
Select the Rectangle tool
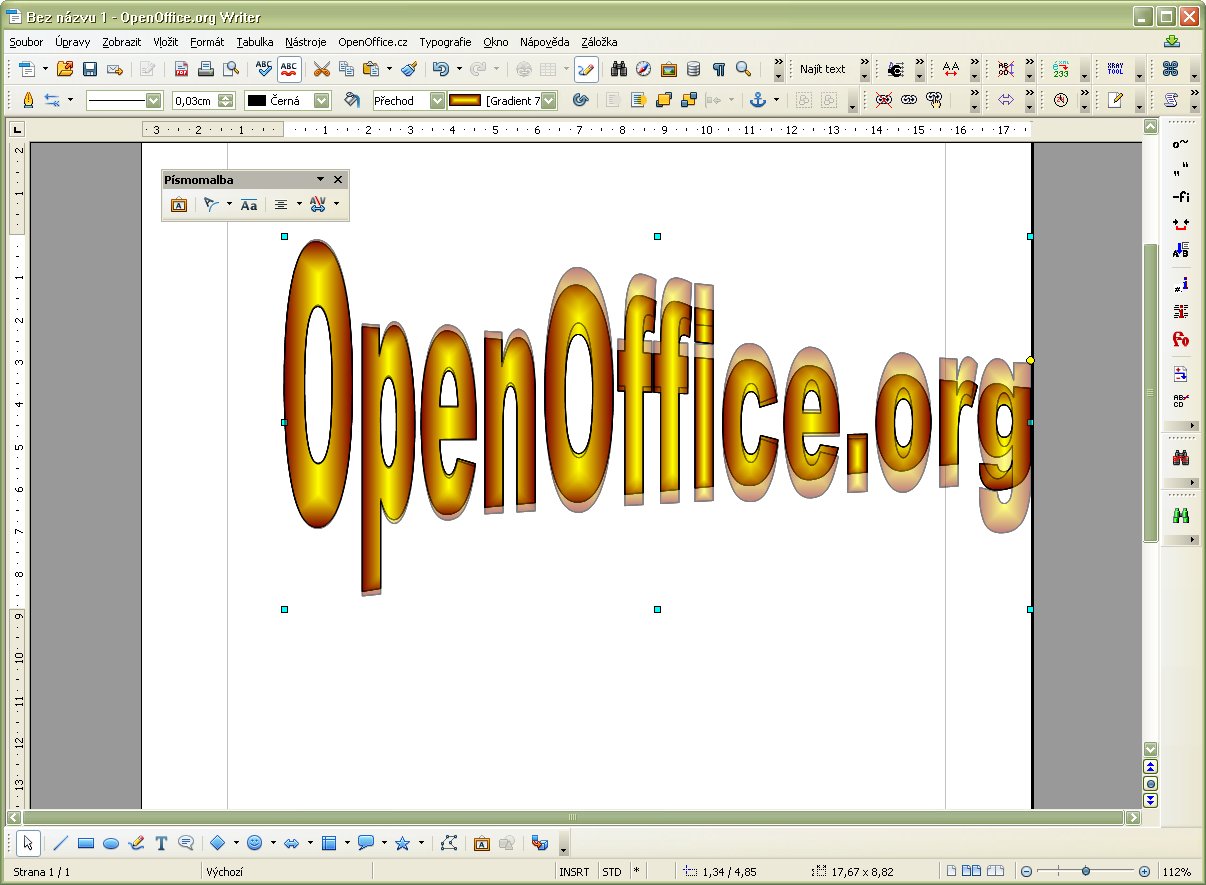pyautogui.click(x=86, y=843)
